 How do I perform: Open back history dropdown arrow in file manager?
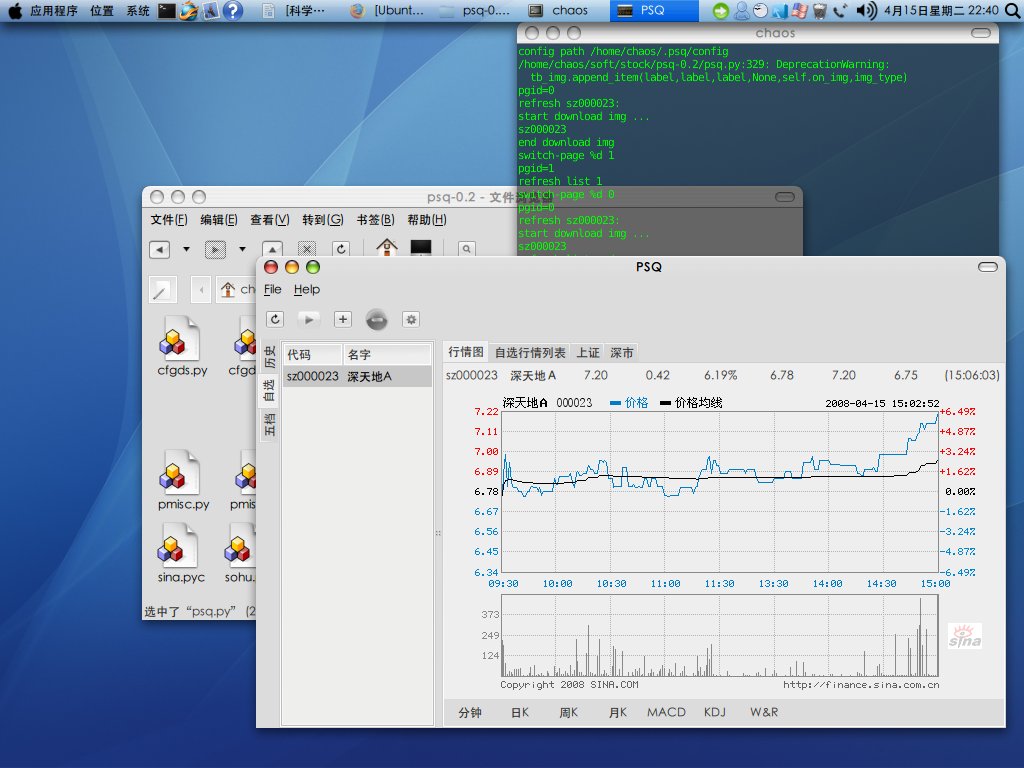pos(186,249)
